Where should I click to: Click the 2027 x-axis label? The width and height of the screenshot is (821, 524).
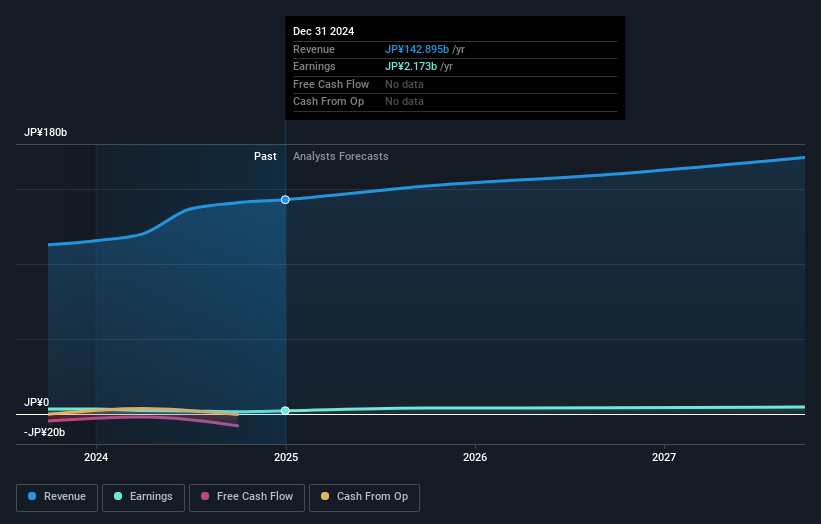click(x=664, y=457)
